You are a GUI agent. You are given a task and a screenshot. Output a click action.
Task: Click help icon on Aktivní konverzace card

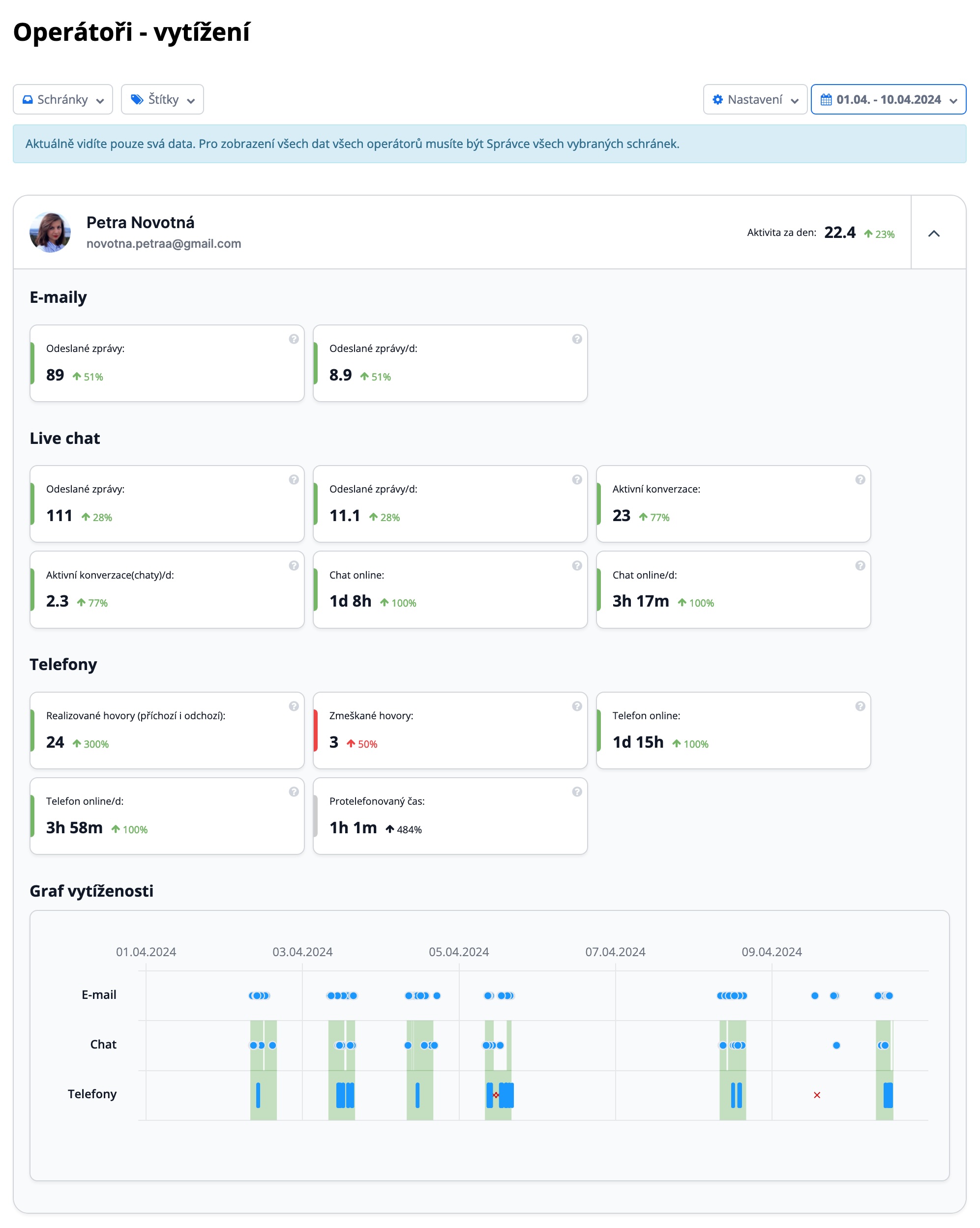point(860,480)
